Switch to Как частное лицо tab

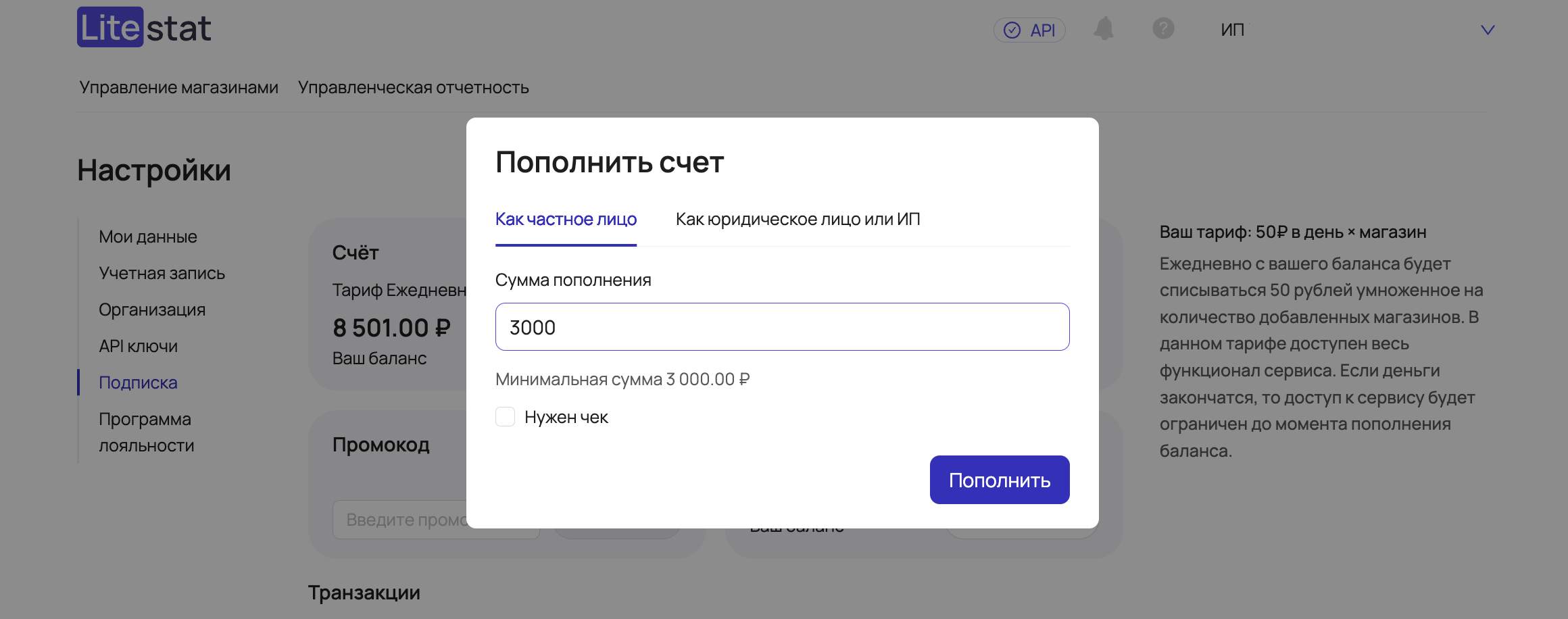[566, 220]
